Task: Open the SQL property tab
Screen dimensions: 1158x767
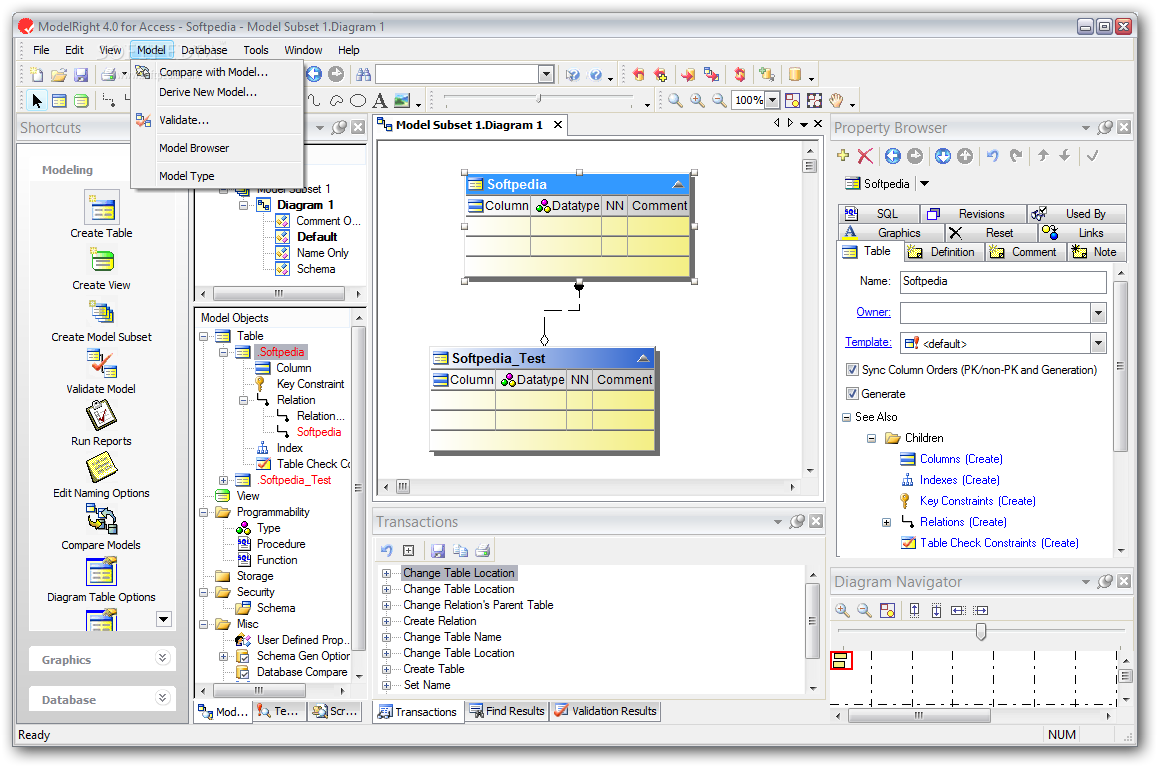Action: pos(879,213)
